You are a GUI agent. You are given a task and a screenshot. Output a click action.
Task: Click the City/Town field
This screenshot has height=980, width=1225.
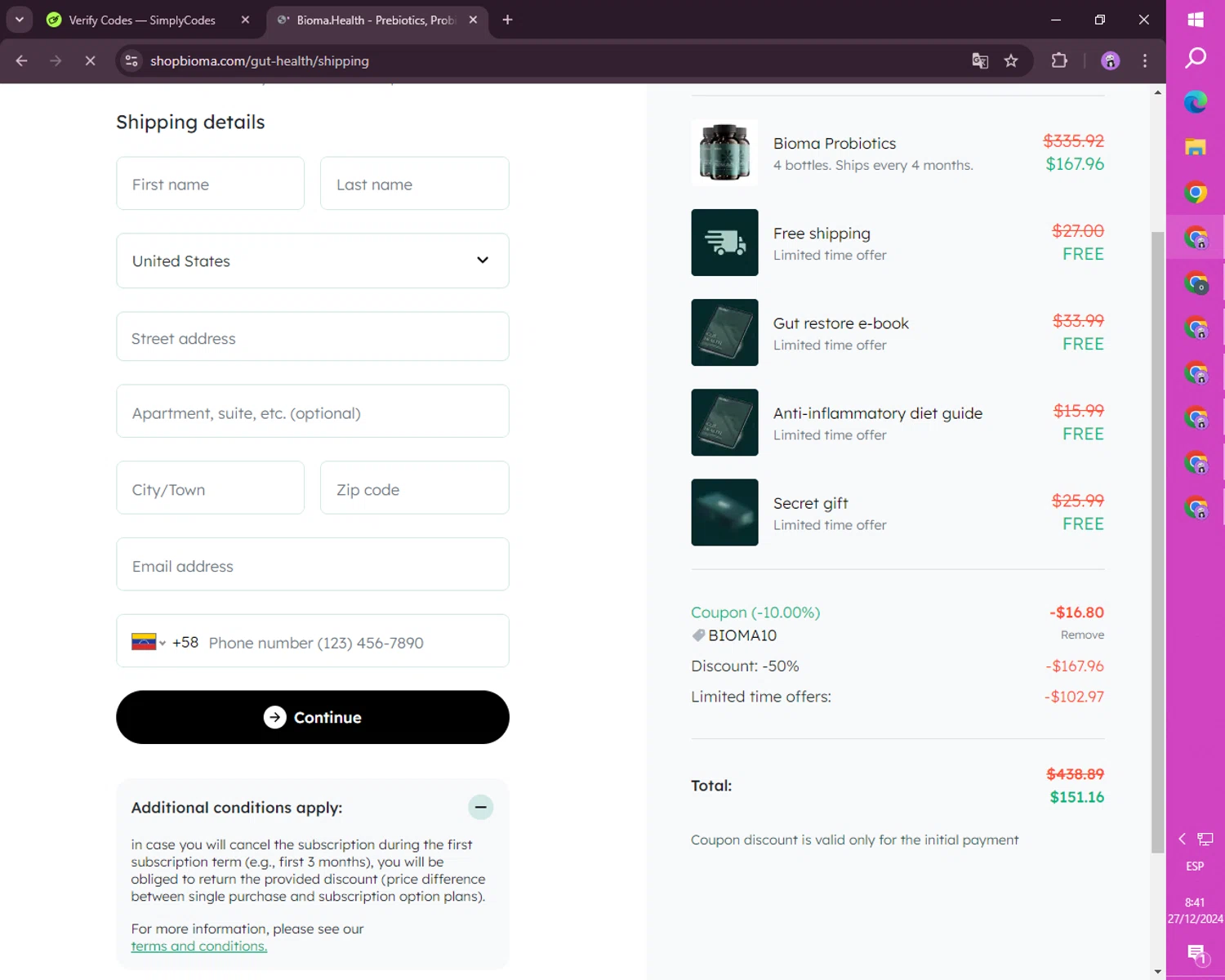210,488
